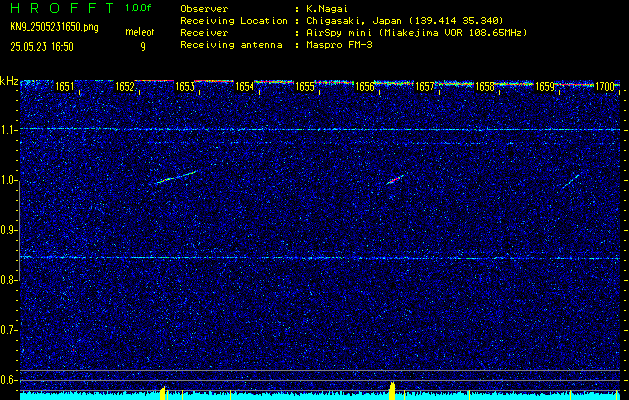Click the 1658 time marker
Image resolution: width=629 pixels, height=400 pixels.
485,87
